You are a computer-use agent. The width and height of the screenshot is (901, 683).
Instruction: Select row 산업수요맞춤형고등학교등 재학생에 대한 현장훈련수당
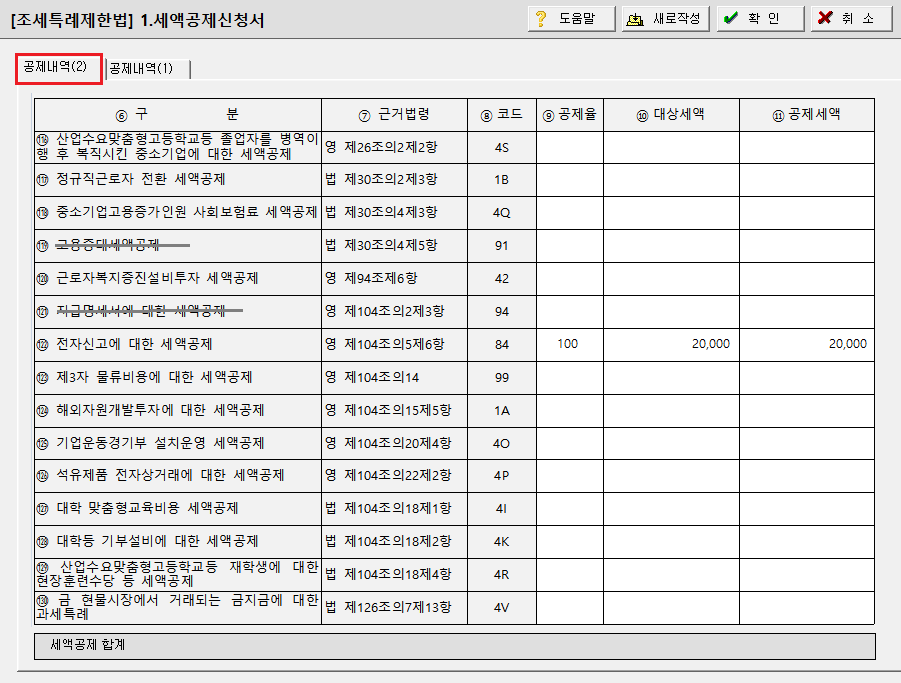click(x=178, y=574)
